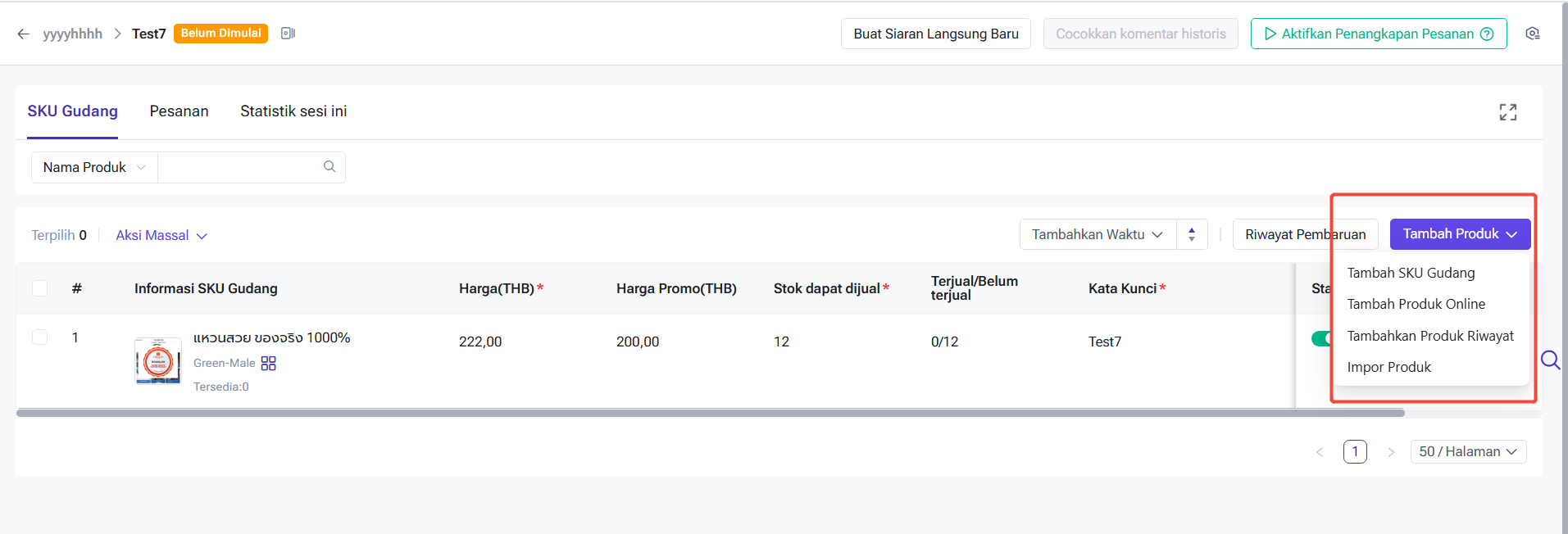Screen dimensions: 1568x534
Task: Open the Nama Produk filter dropdown
Action: point(94,167)
